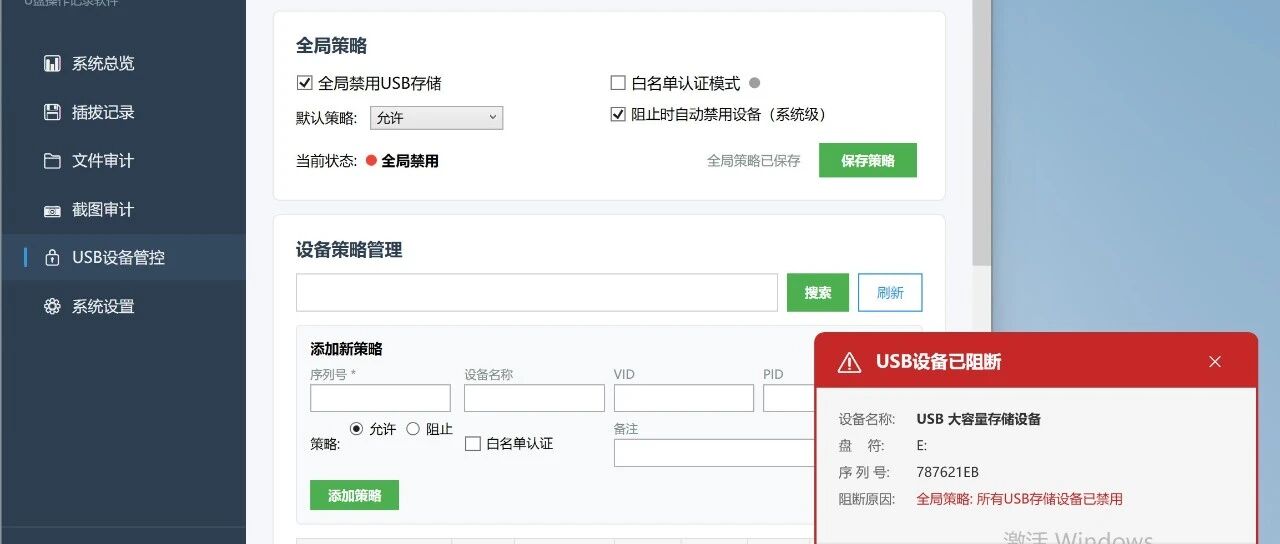Click the USB设备管控 lock icon
The width and height of the screenshot is (1280, 544).
(53, 258)
